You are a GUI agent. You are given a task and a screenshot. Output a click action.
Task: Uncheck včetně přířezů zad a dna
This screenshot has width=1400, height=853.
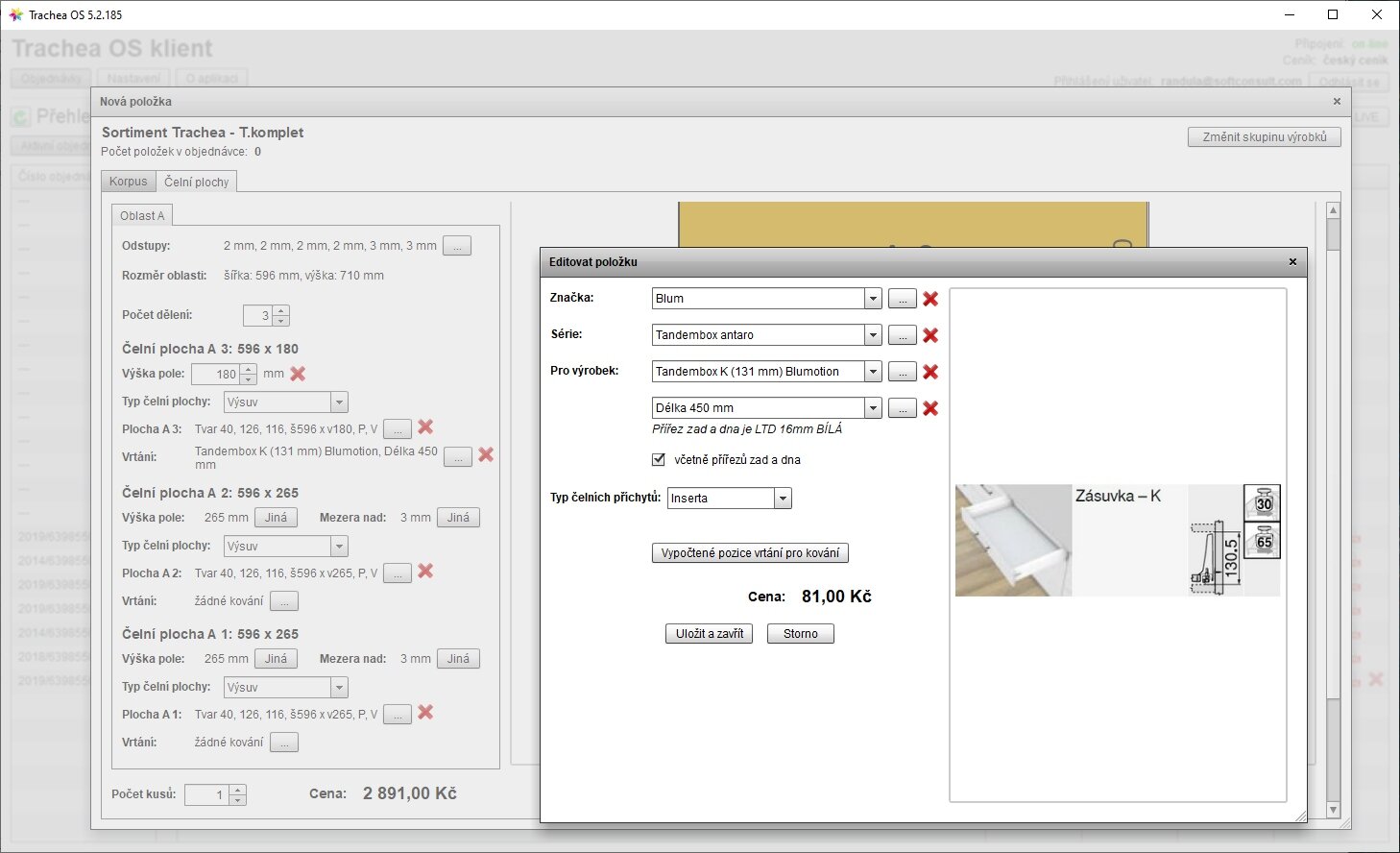659,459
